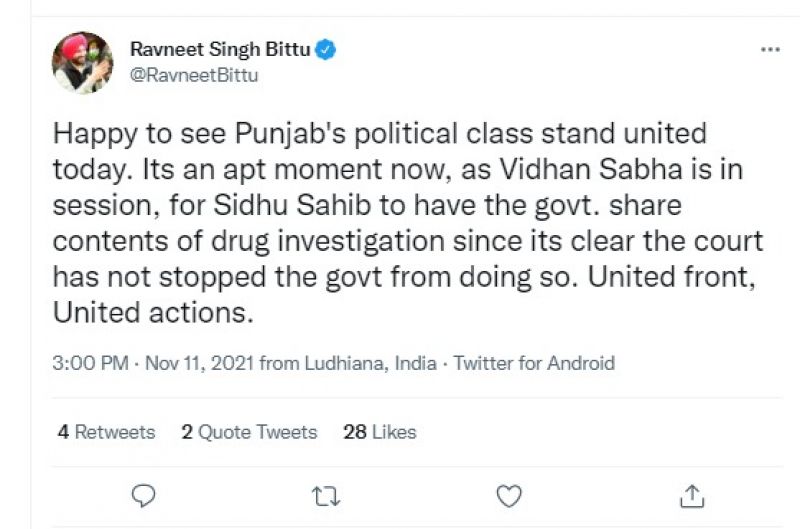The height and width of the screenshot is (529, 800).
Task: Click the final line "United actions."
Action: click(150, 313)
